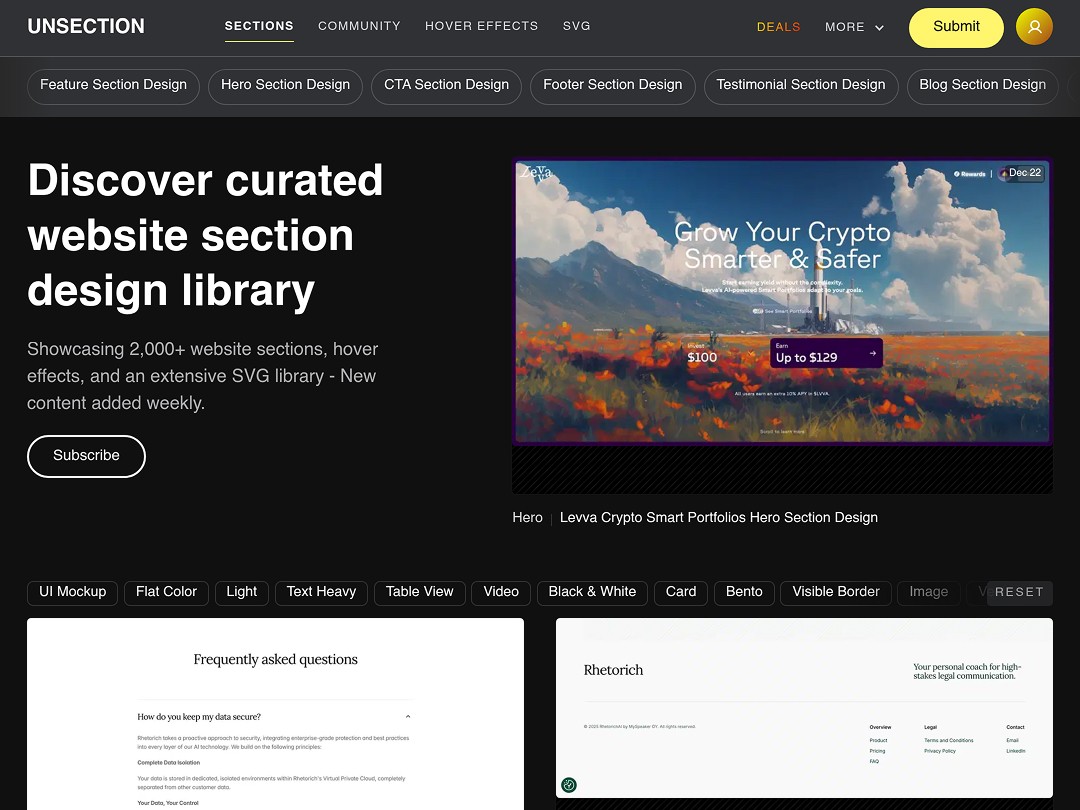
Task: Collapse the 'How do you keep my data secure?' question
Action: [407, 716]
